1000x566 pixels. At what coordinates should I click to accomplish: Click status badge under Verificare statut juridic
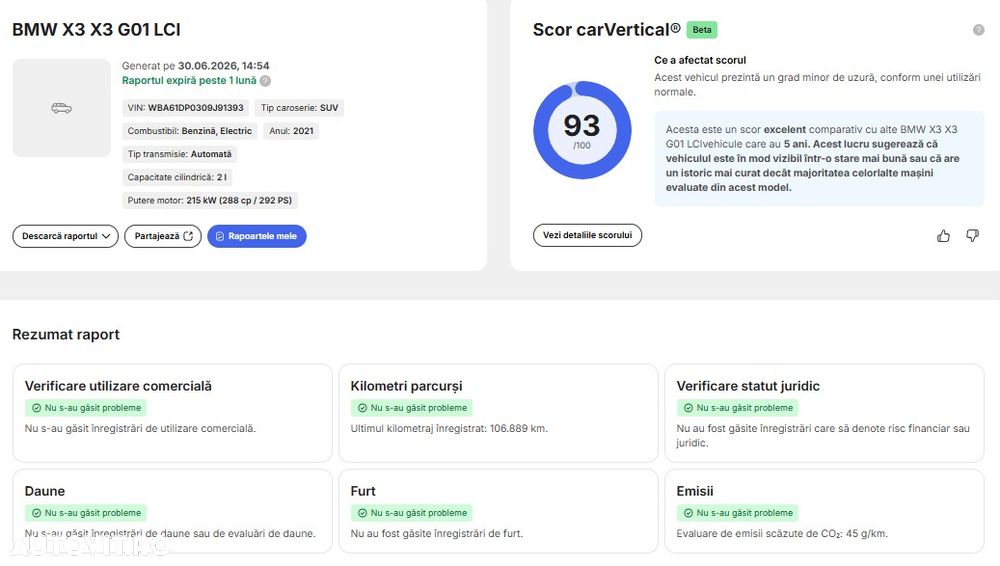[737, 408]
